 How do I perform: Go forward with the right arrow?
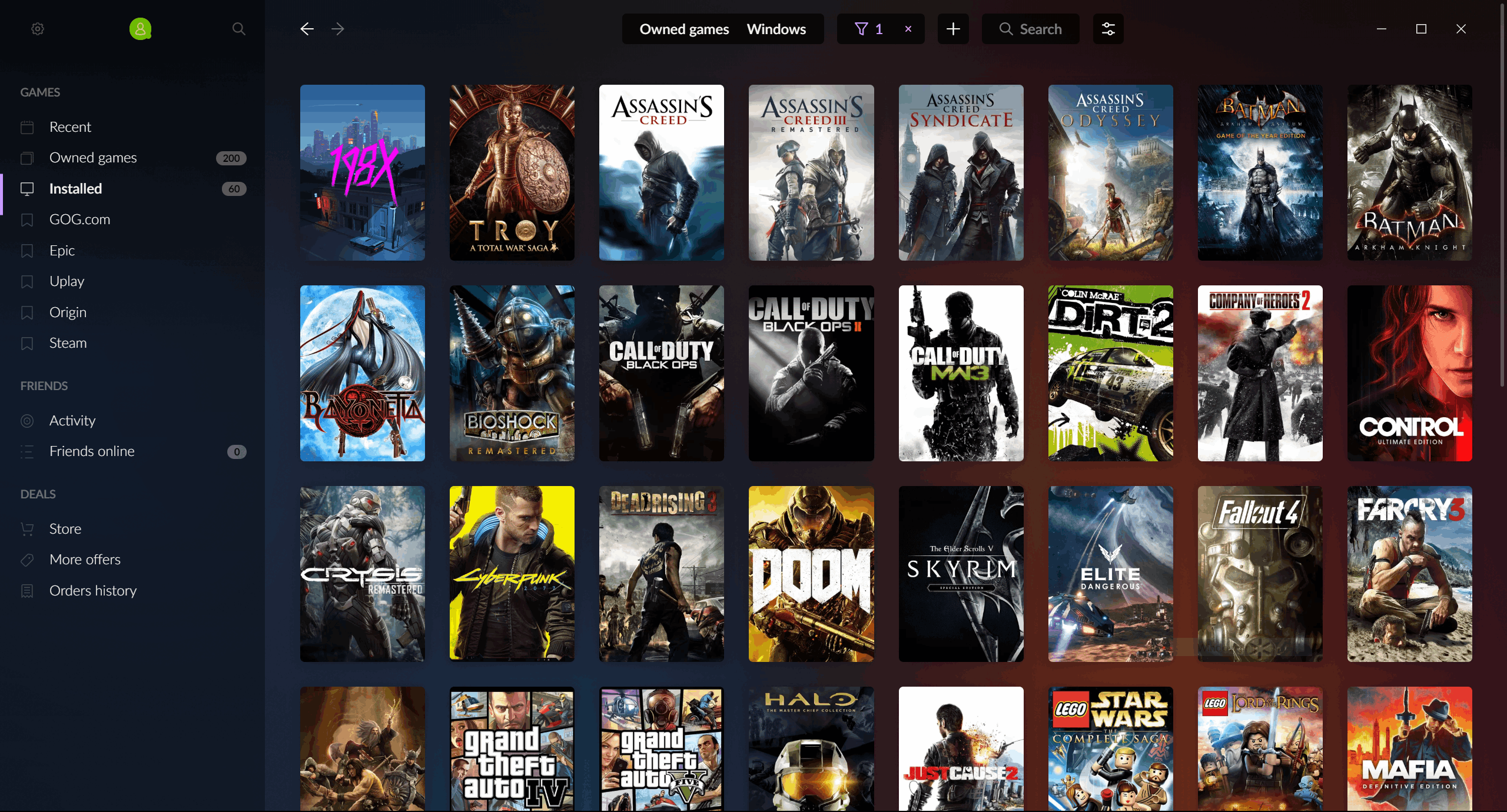tap(338, 29)
